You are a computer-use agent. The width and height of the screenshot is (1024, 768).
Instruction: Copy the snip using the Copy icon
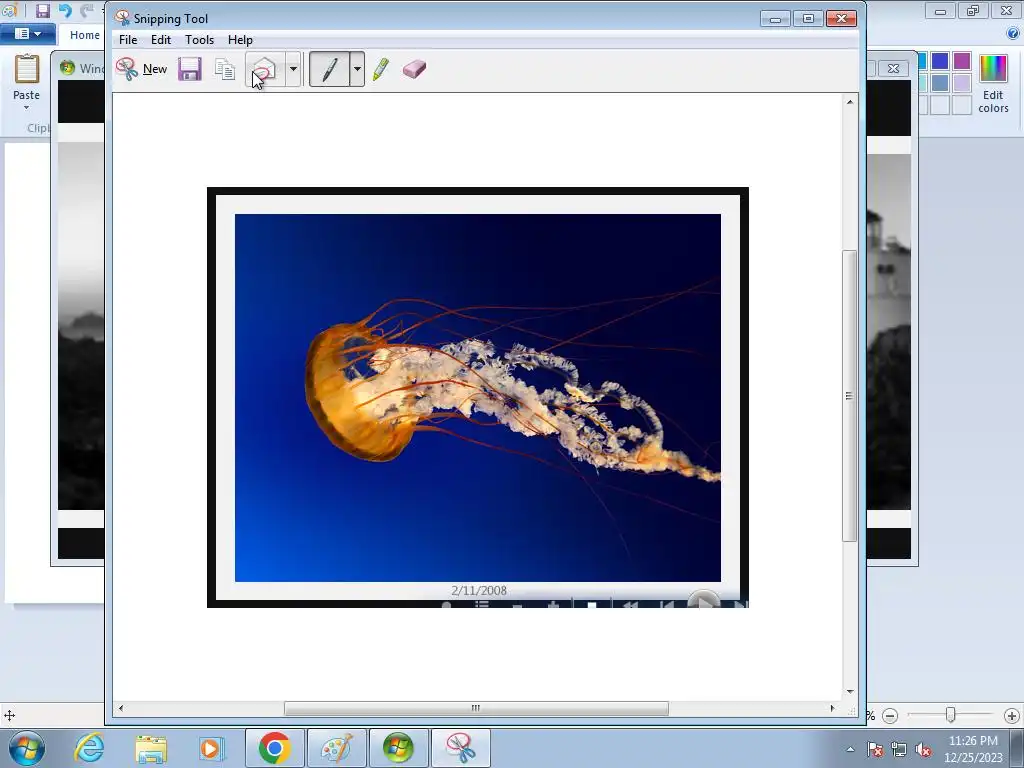pyautogui.click(x=225, y=69)
